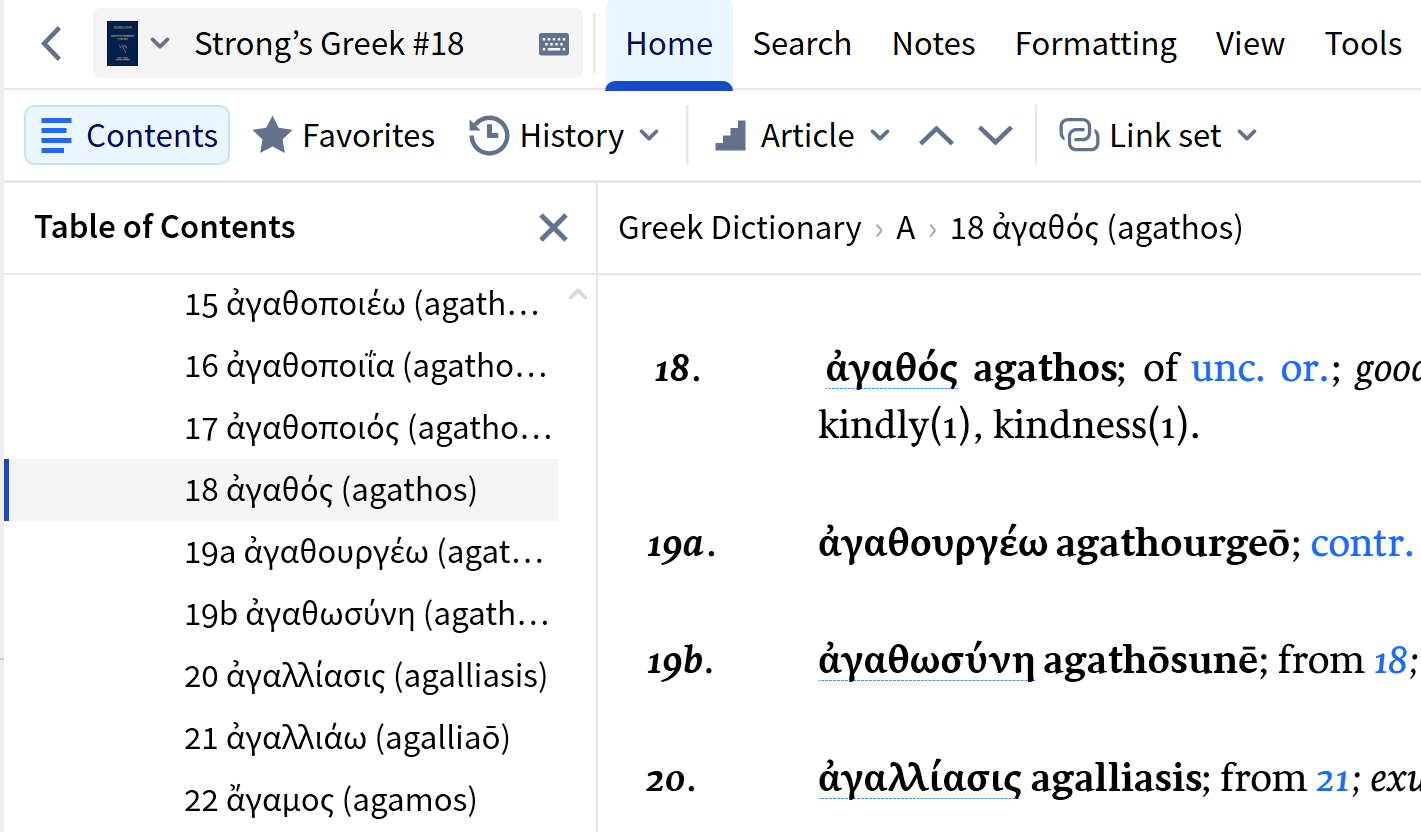This screenshot has height=832, width=1421.
Task: Expand the Link set dropdown arrow
Action: (1247, 135)
